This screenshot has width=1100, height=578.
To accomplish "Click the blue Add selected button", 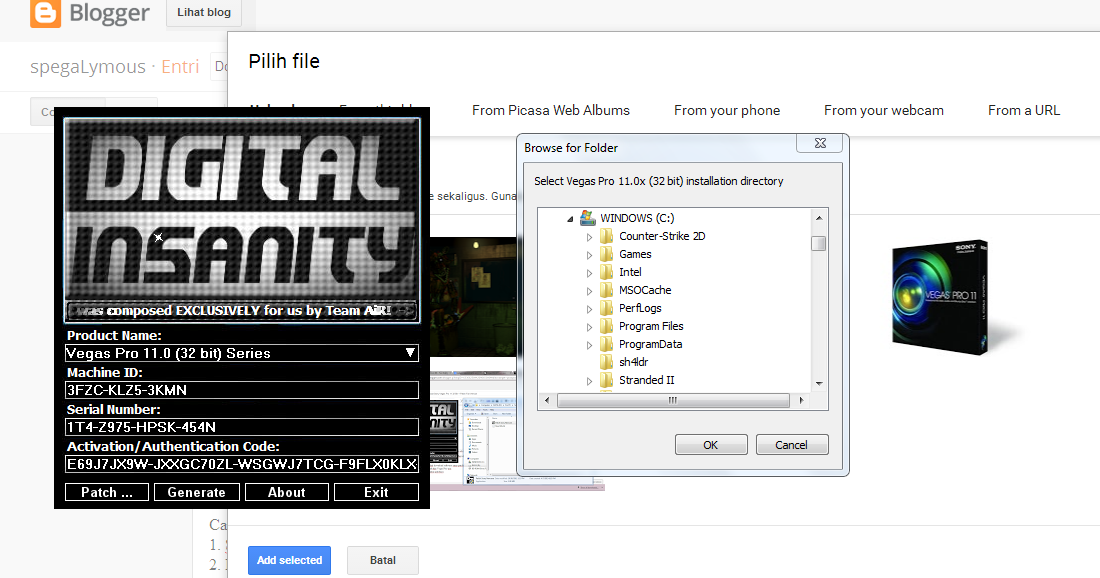I will coord(289,560).
